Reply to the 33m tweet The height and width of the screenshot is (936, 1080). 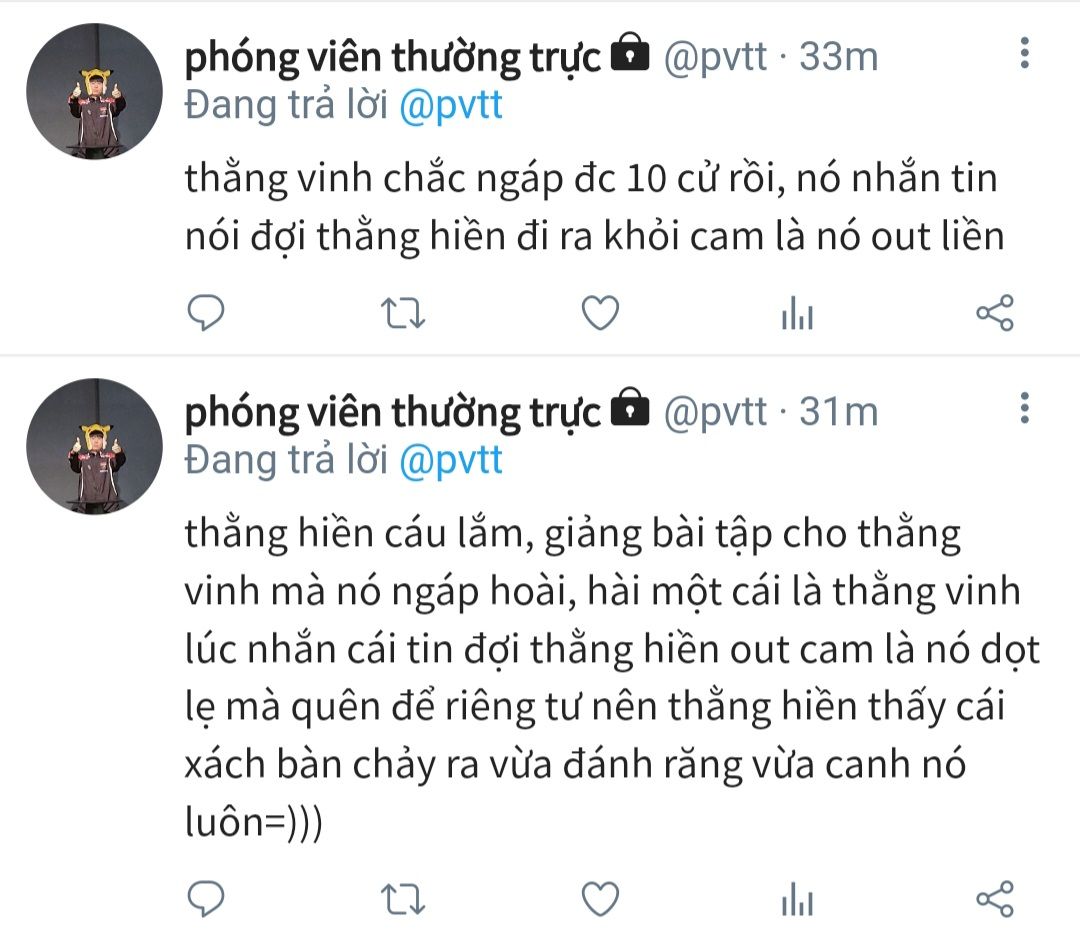[206, 313]
